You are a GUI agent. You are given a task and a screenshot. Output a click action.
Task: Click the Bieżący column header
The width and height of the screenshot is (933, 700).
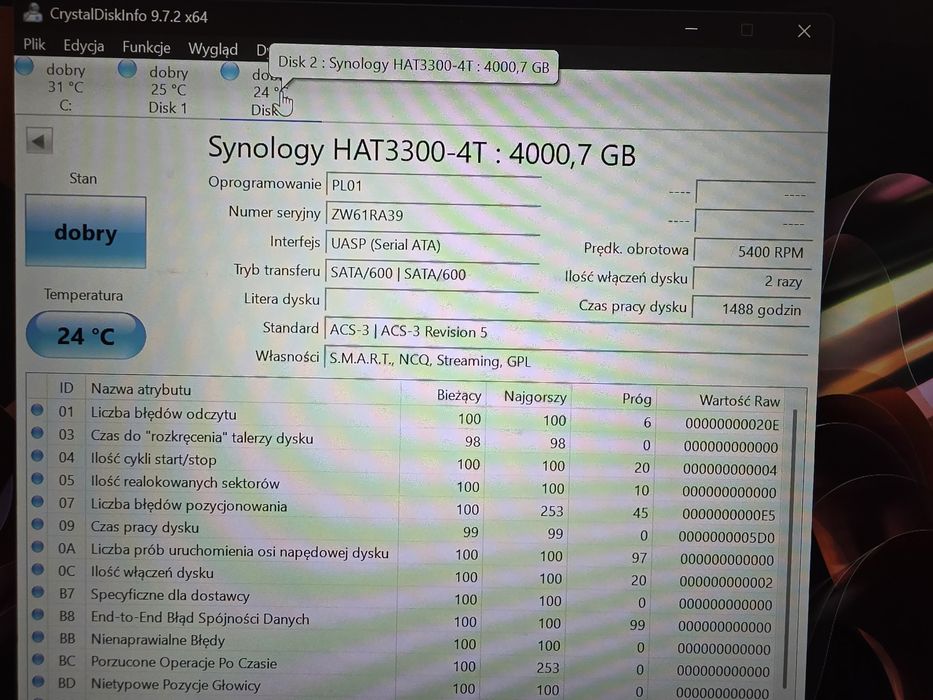(459, 396)
